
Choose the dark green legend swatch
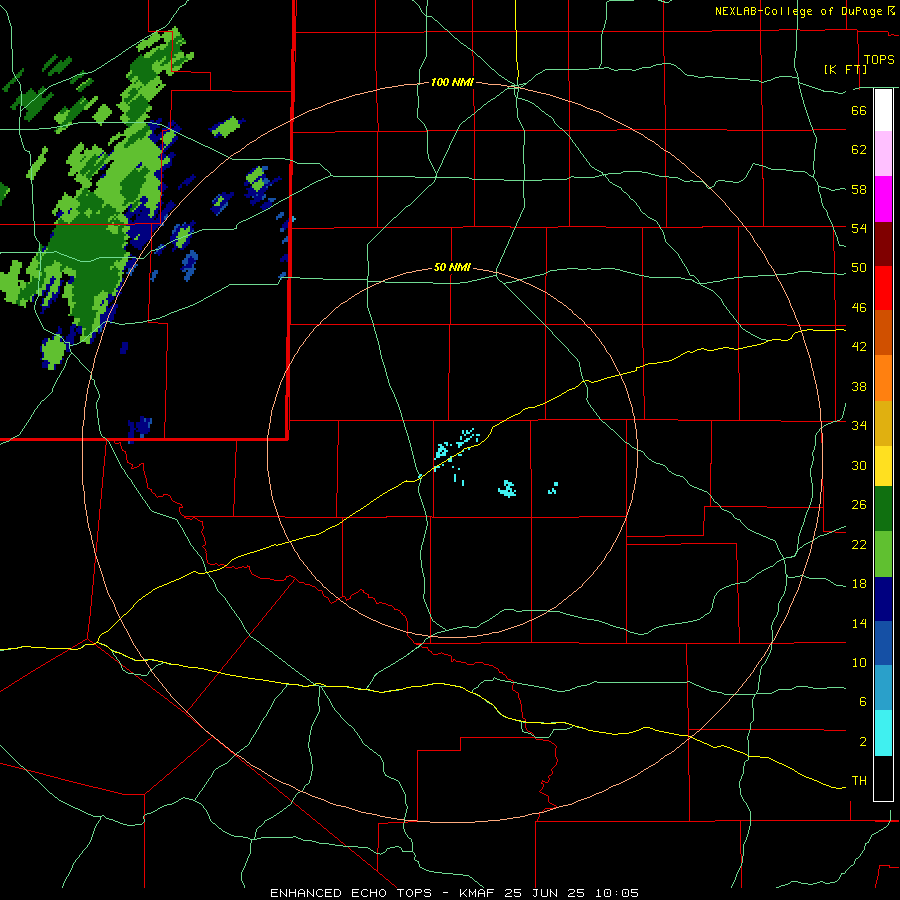point(883,509)
